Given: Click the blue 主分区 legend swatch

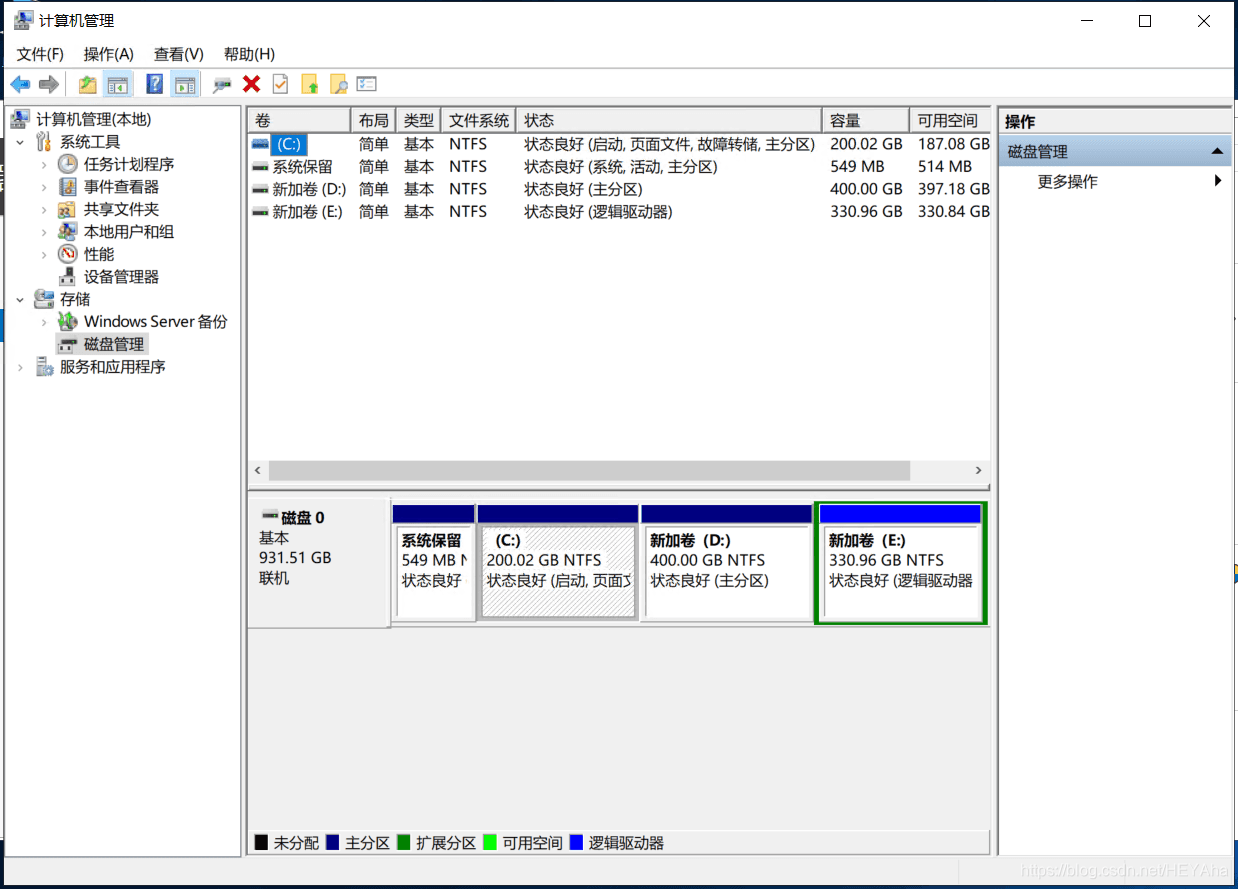Looking at the screenshot, I should pos(333,842).
